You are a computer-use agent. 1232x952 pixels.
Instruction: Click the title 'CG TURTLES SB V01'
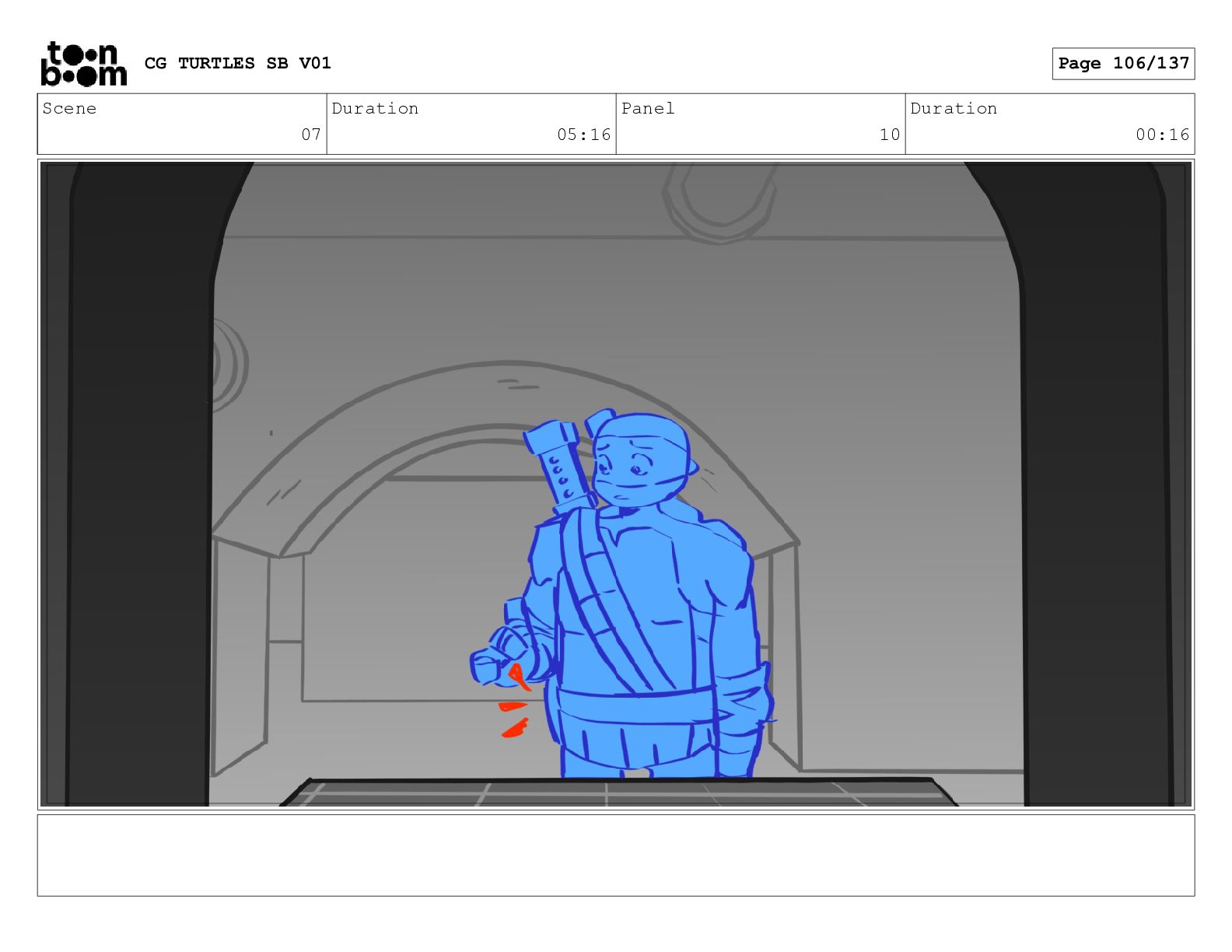238,63
